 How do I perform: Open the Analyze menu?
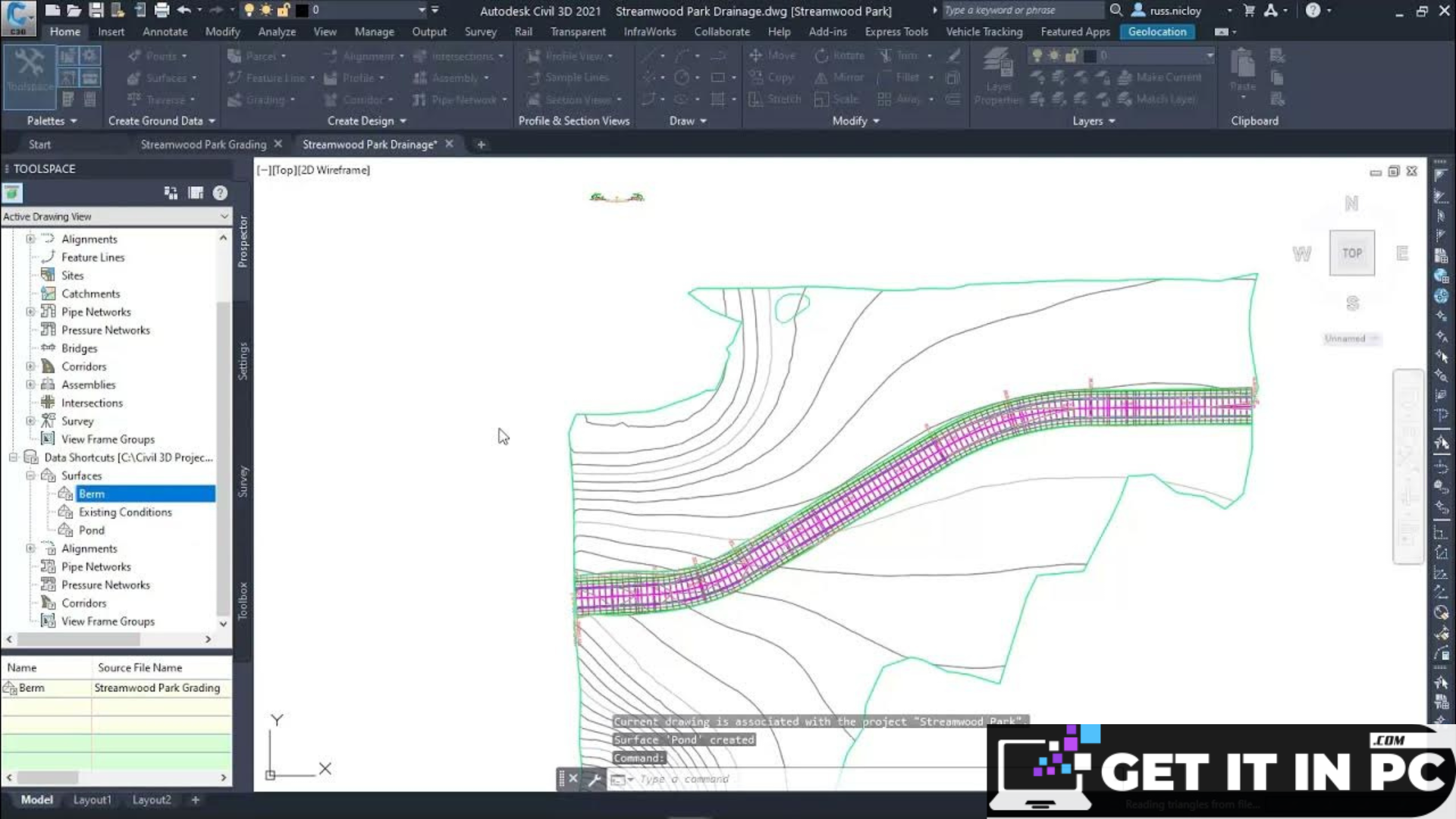277,32
